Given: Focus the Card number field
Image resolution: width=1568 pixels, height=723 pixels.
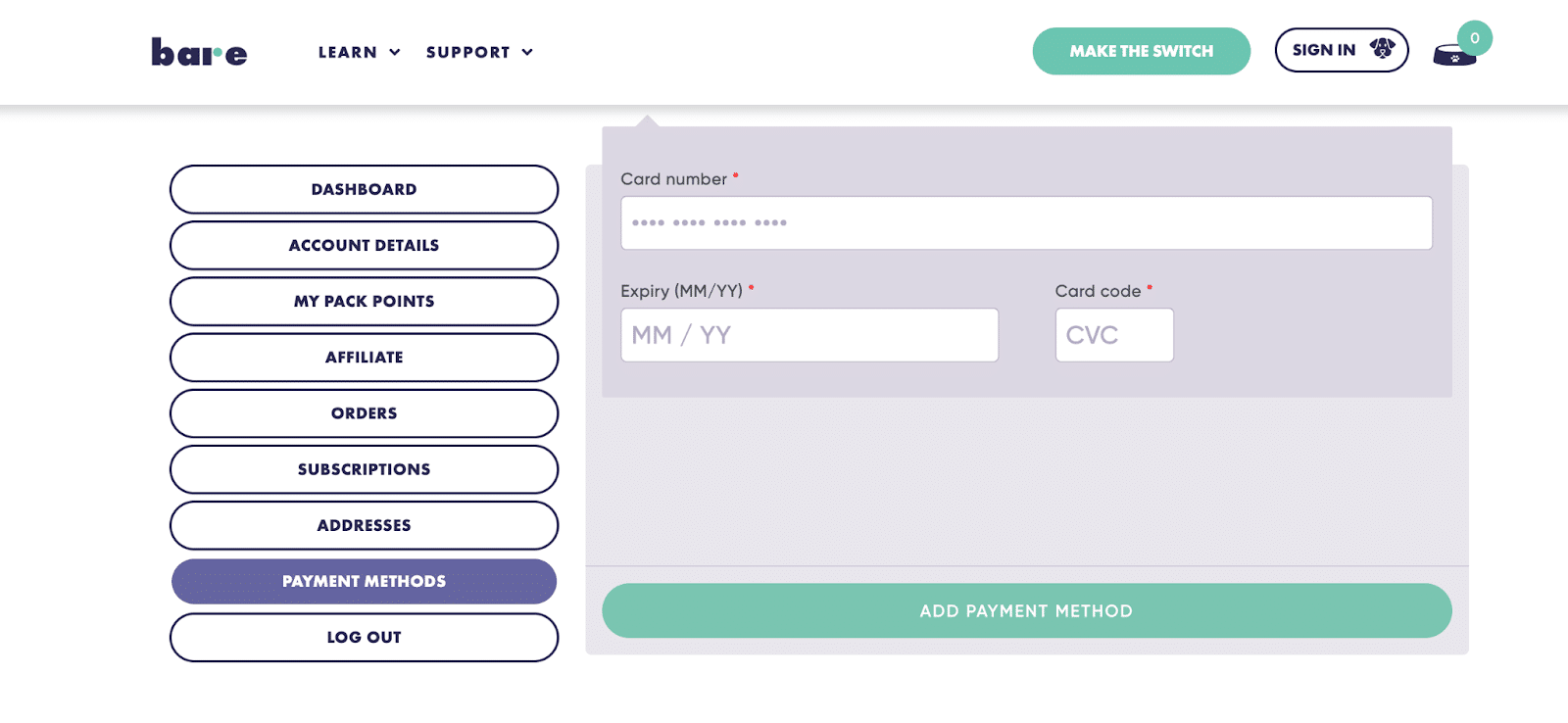Looking at the screenshot, I should 1026,222.
